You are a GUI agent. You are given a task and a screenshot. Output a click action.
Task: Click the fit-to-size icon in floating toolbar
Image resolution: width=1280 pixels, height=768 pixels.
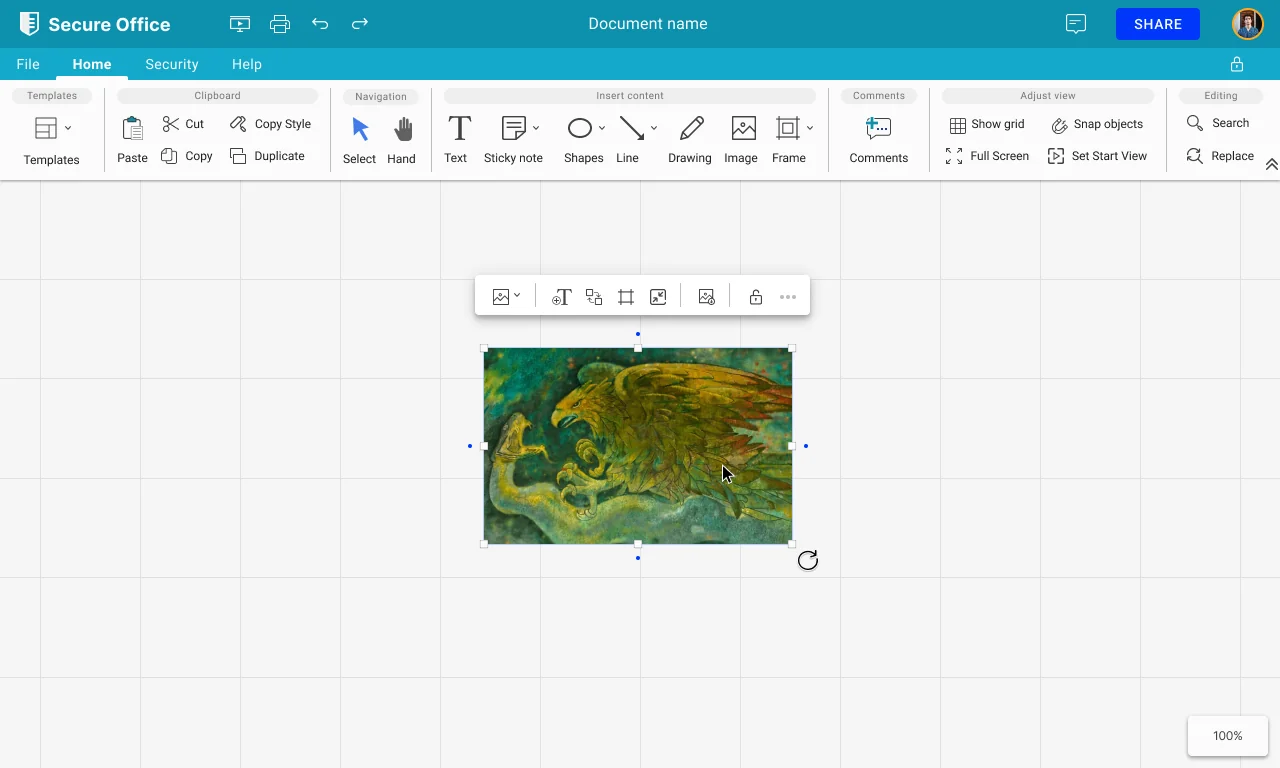[658, 297]
